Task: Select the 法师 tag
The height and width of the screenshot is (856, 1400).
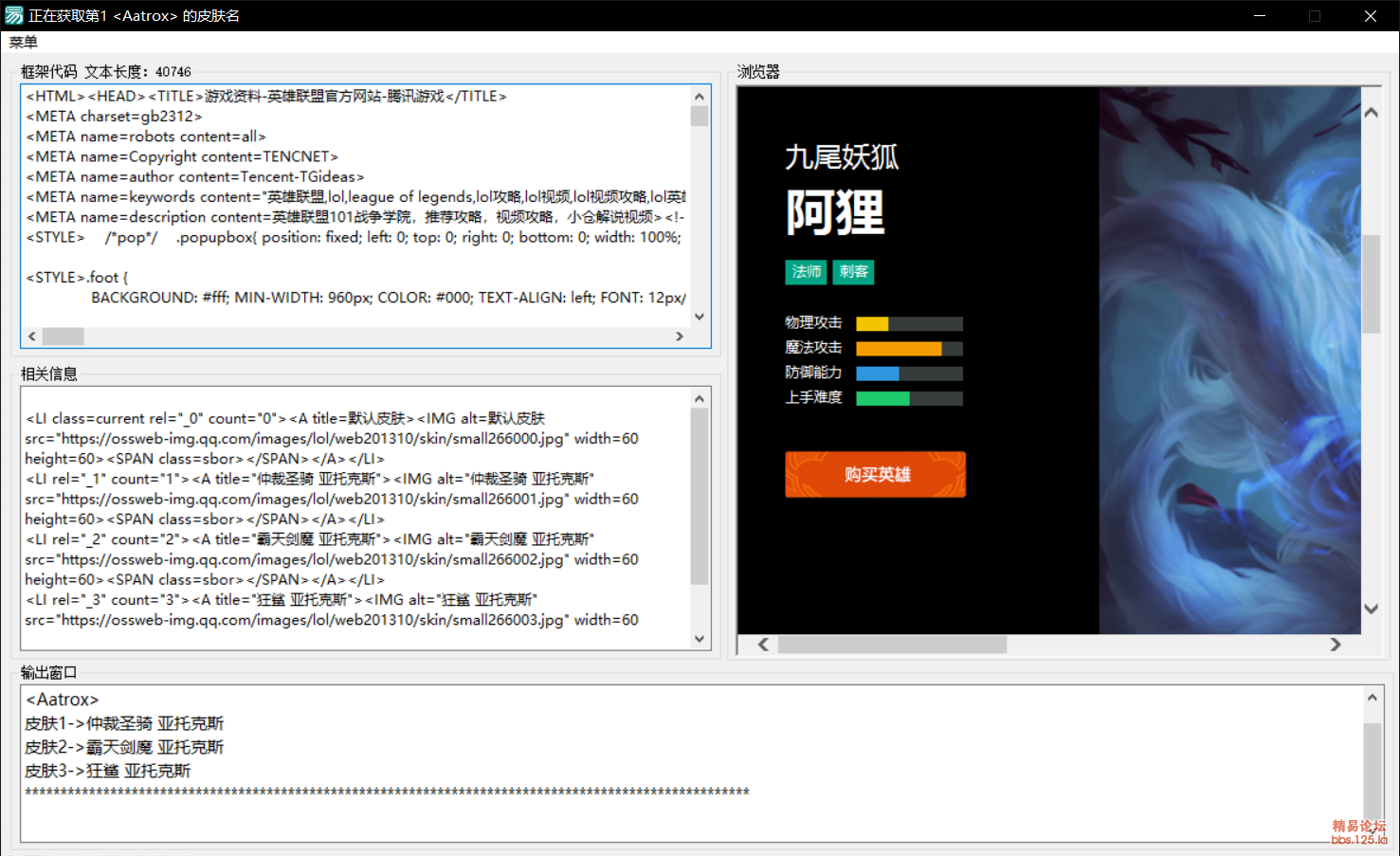Action: pos(807,272)
